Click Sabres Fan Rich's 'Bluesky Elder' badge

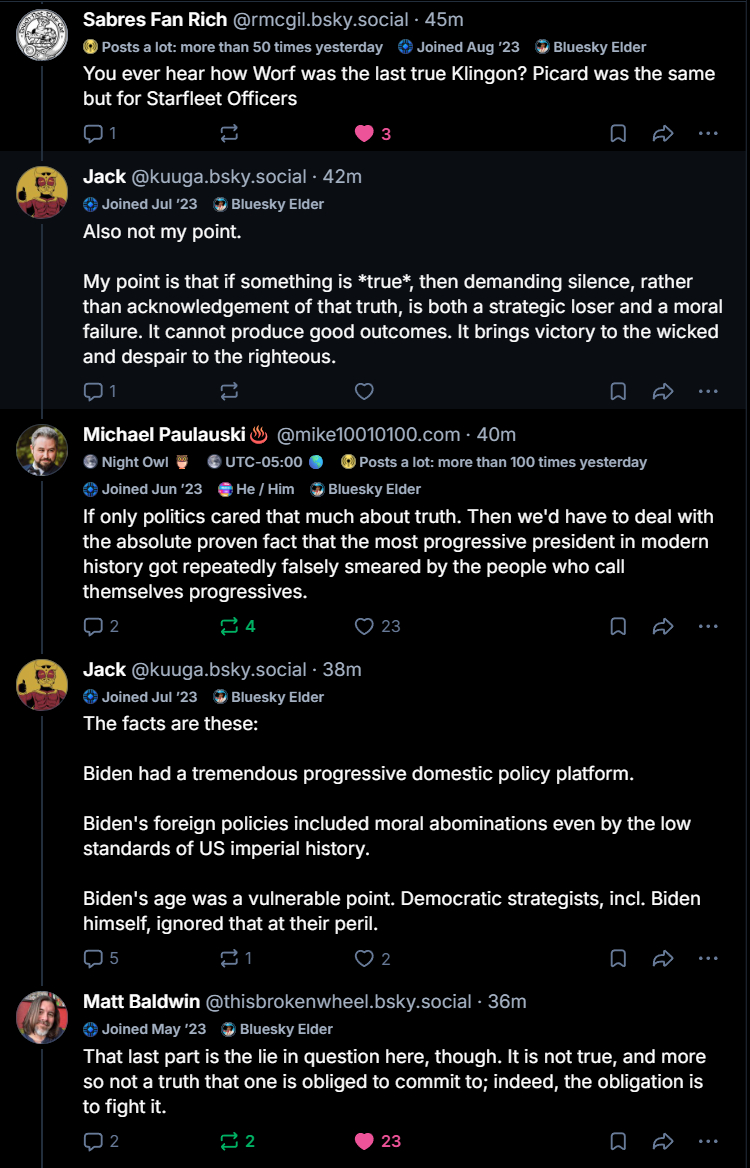[591, 47]
